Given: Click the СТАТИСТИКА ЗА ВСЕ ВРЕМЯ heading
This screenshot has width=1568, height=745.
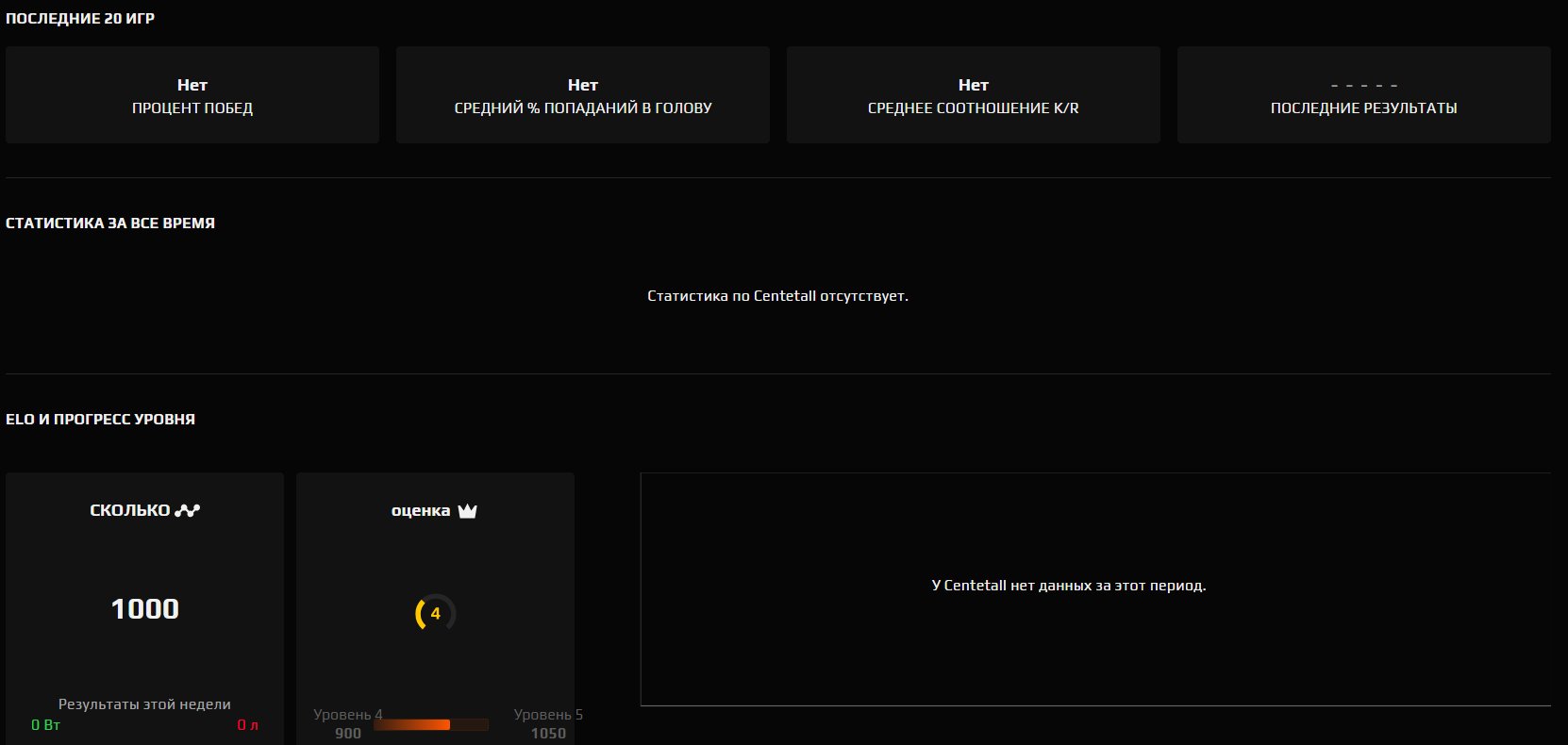Looking at the screenshot, I should (x=110, y=223).
